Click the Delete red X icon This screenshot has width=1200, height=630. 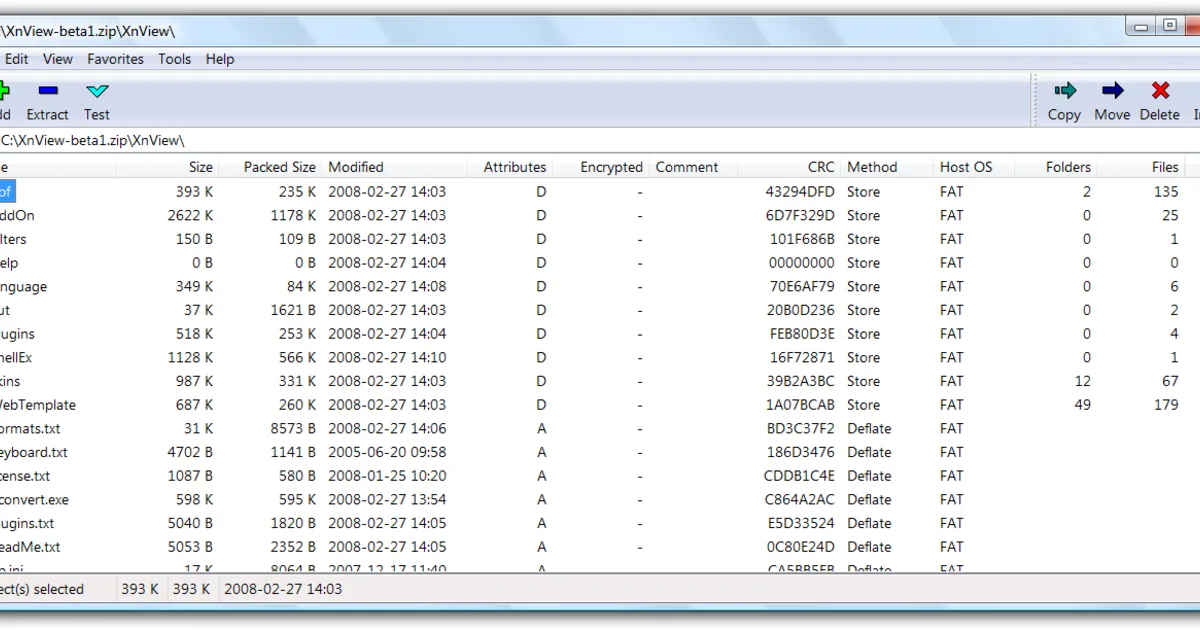click(x=1160, y=91)
